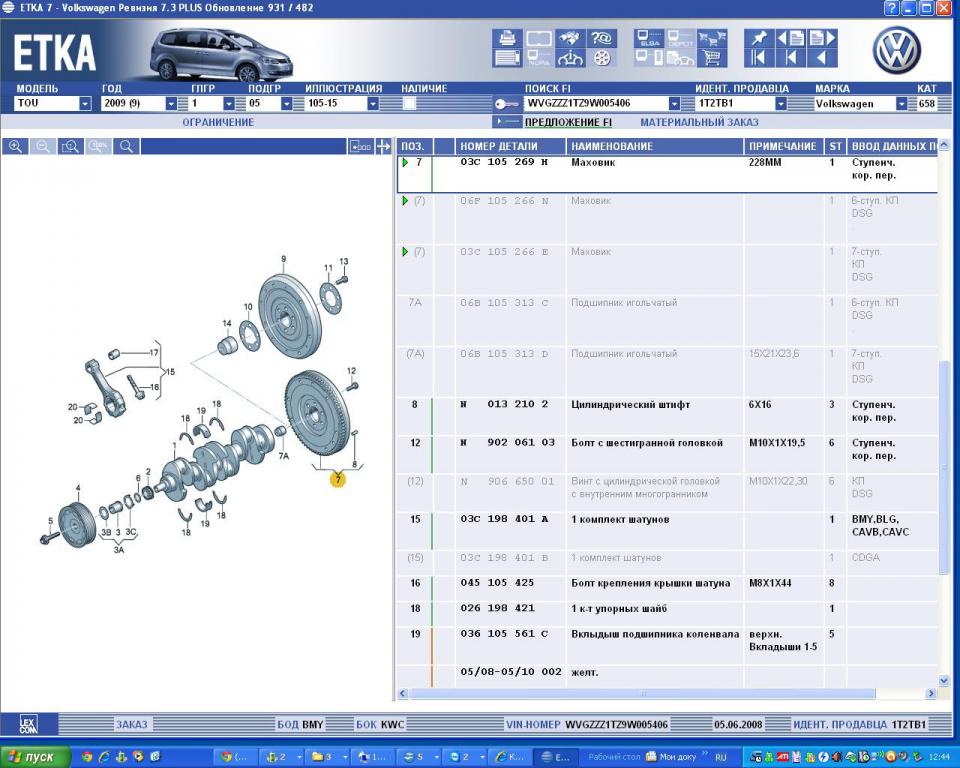
Task: Expand the green arrow on row 03C 105 266 E
Action: (405, 252)
